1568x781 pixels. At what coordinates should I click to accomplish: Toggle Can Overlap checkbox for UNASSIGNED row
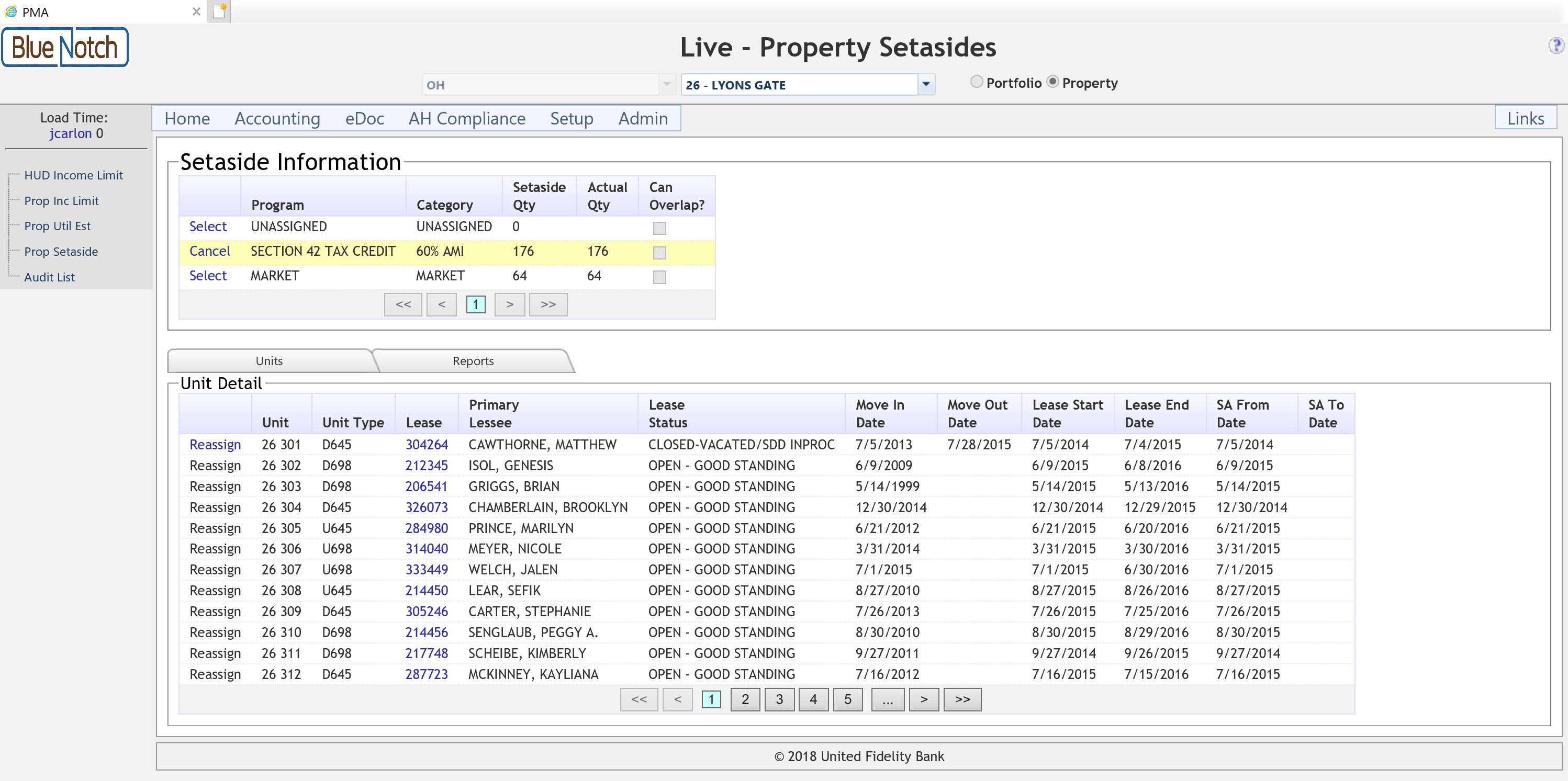659,228
